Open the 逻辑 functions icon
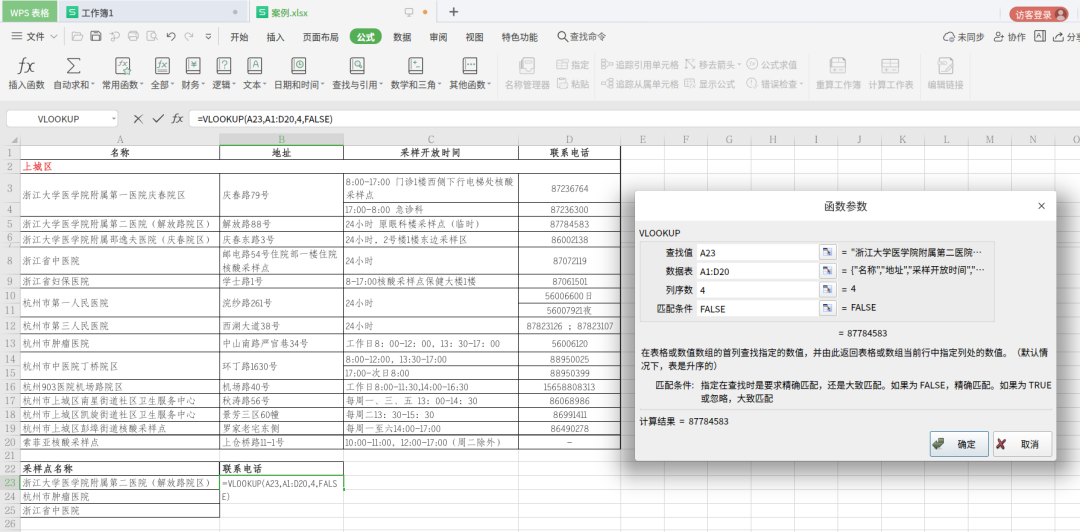The height and width of the screenshot is (532, 1080). [223, 66]
